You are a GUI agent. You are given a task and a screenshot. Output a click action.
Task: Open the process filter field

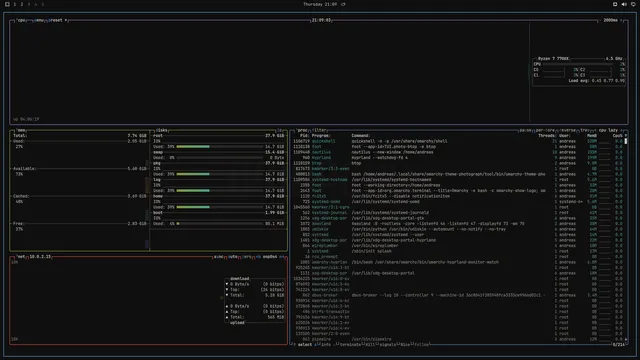click(x=319, y=130)
